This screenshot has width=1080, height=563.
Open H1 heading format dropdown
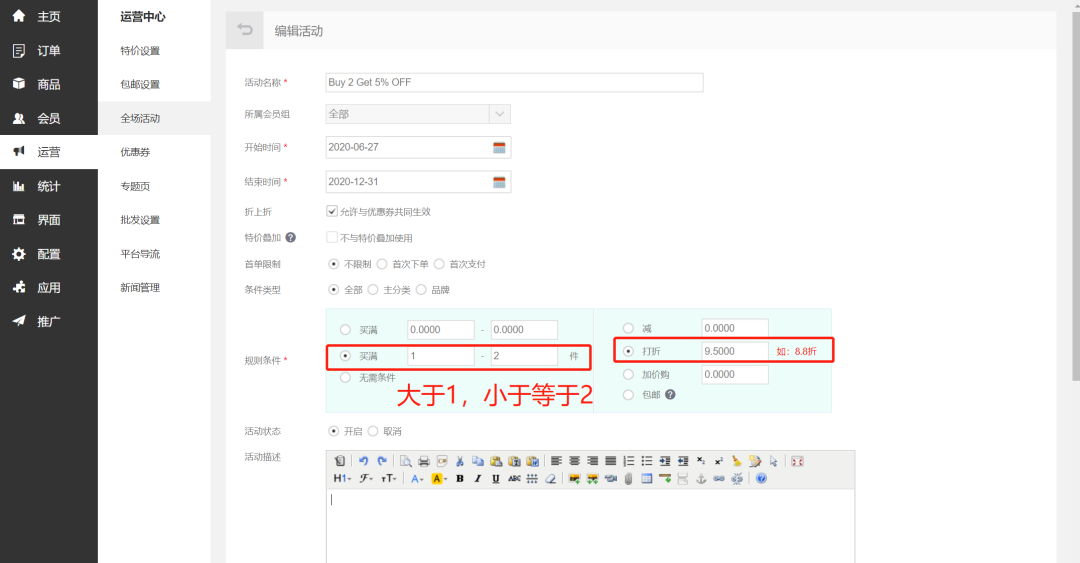[342, 478]
